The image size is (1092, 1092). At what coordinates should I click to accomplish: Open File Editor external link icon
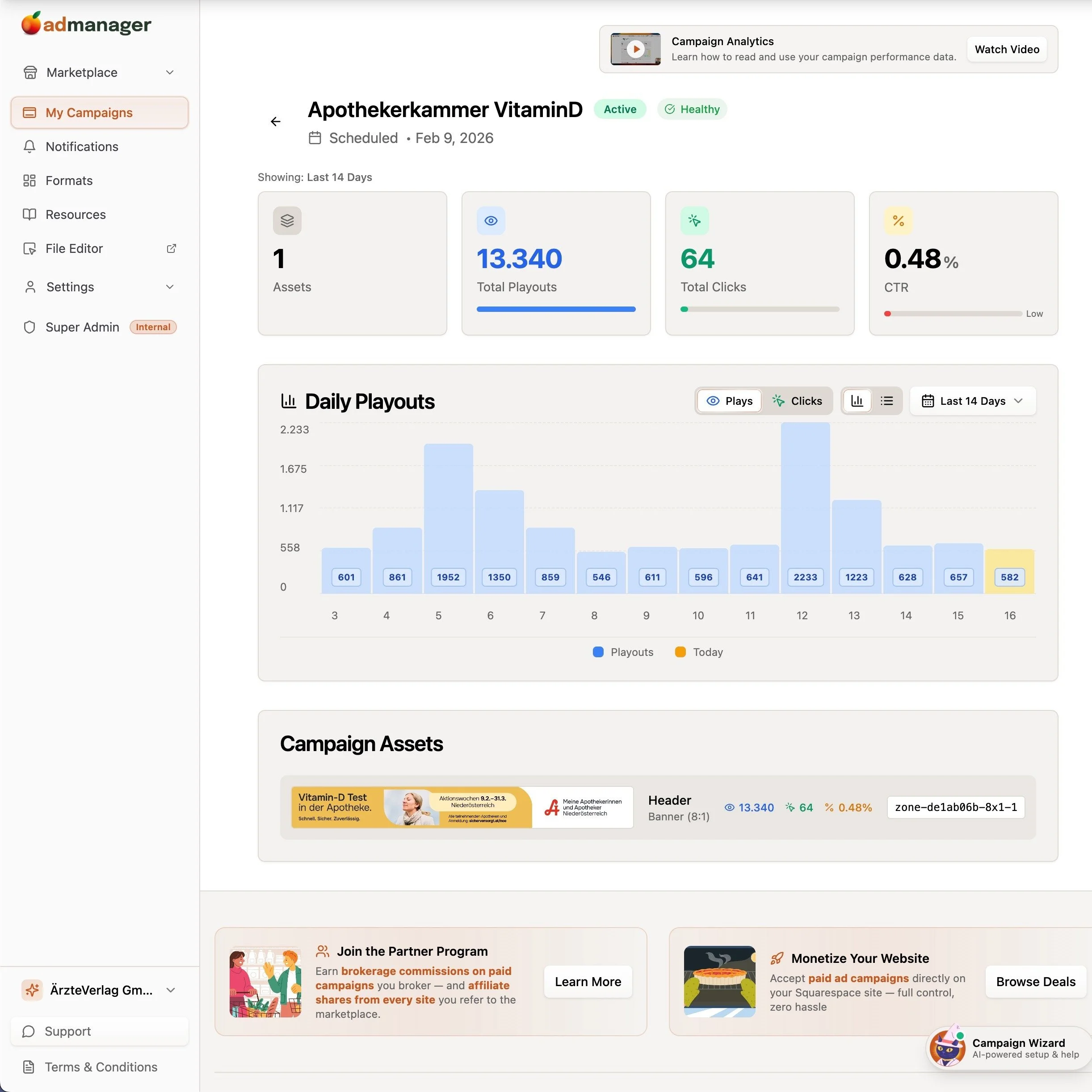coord(171,249)
